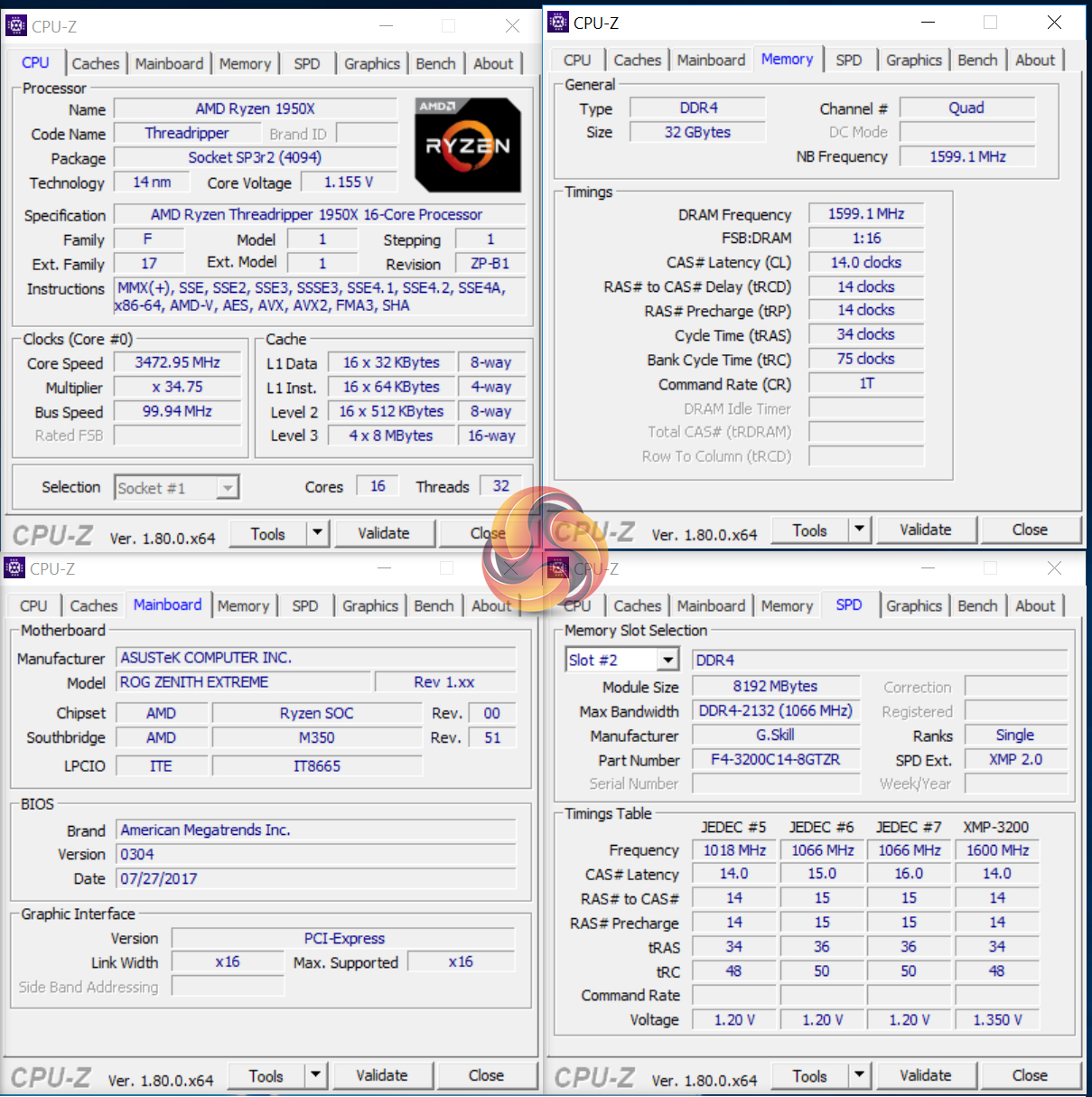Open Graphics tab in the Memory window
The width and height of the screenshot is (1092, 1097).
913,60
